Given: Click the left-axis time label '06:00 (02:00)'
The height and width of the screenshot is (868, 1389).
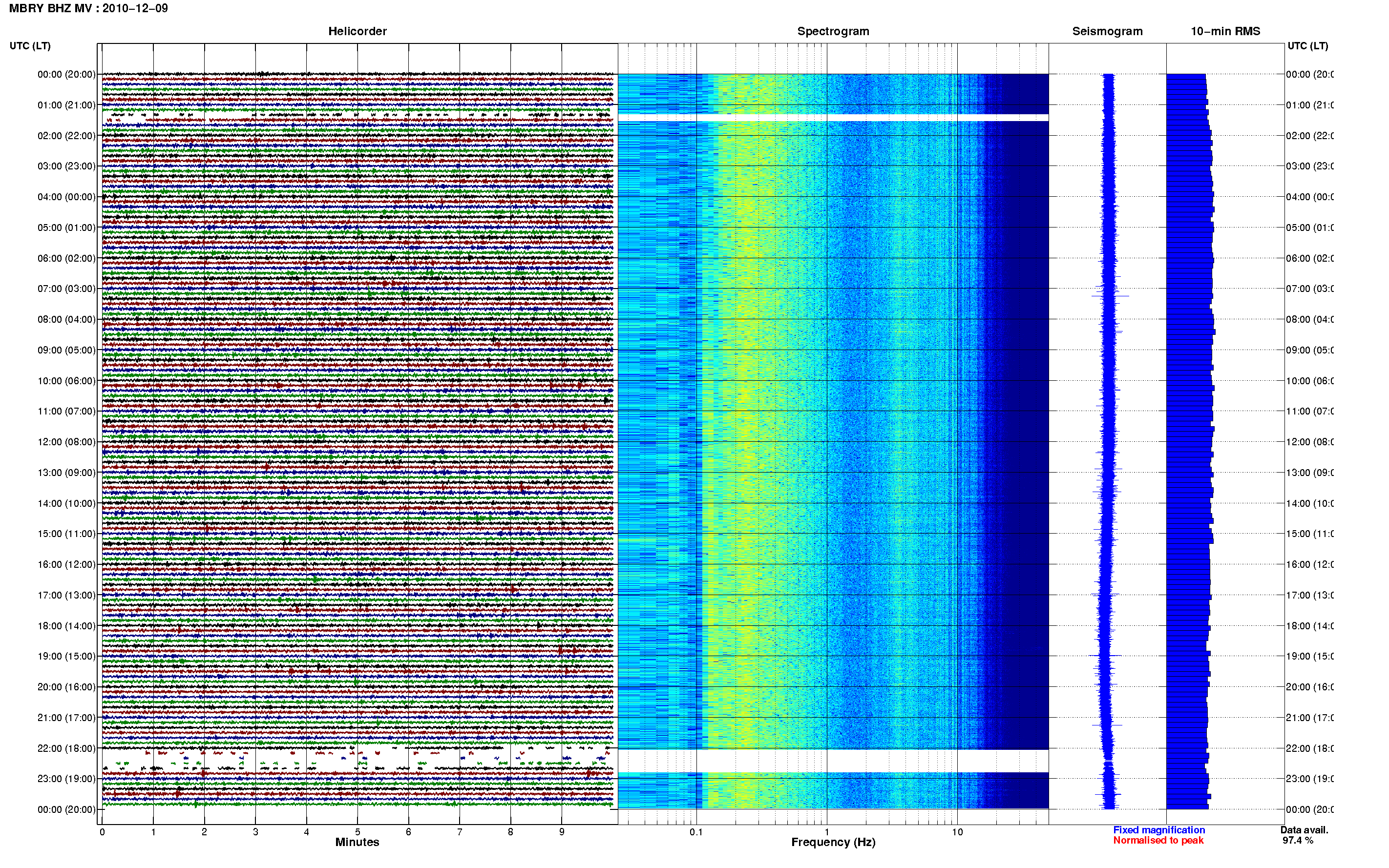Looking at the screenshot, I should point(66,258).
